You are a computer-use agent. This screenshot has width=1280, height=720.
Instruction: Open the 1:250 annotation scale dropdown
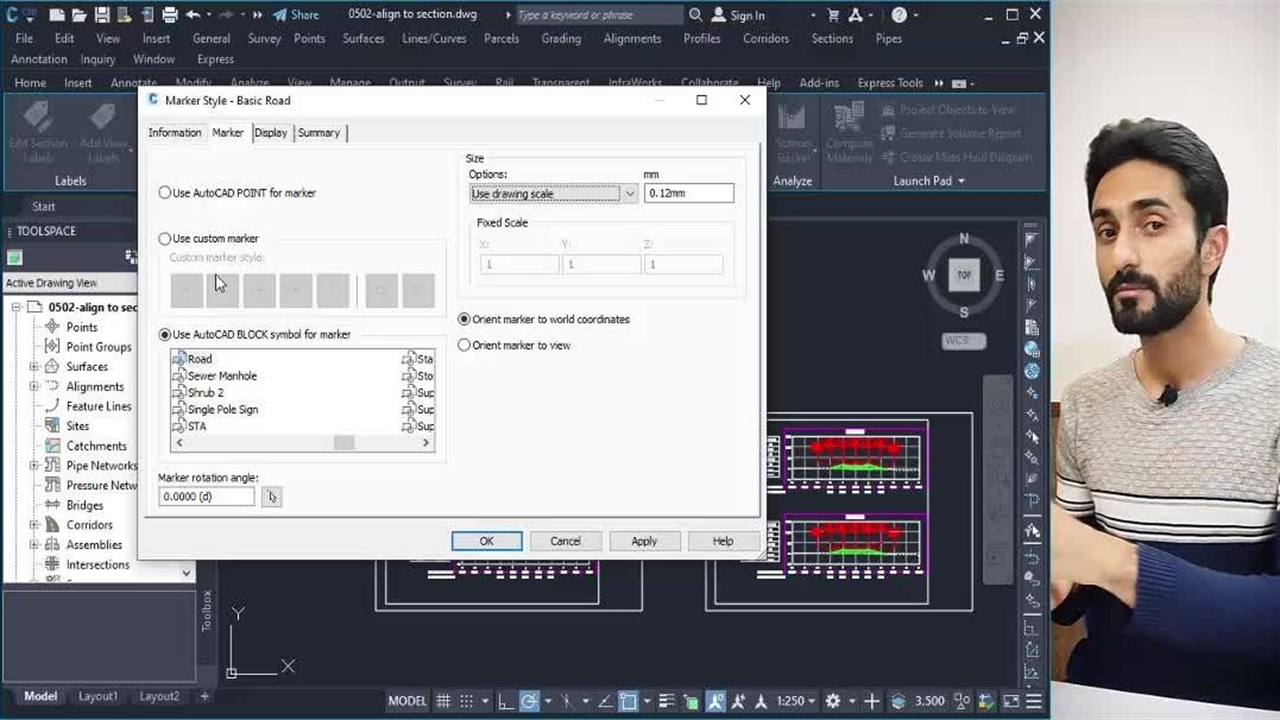click(x=796, y=701)
